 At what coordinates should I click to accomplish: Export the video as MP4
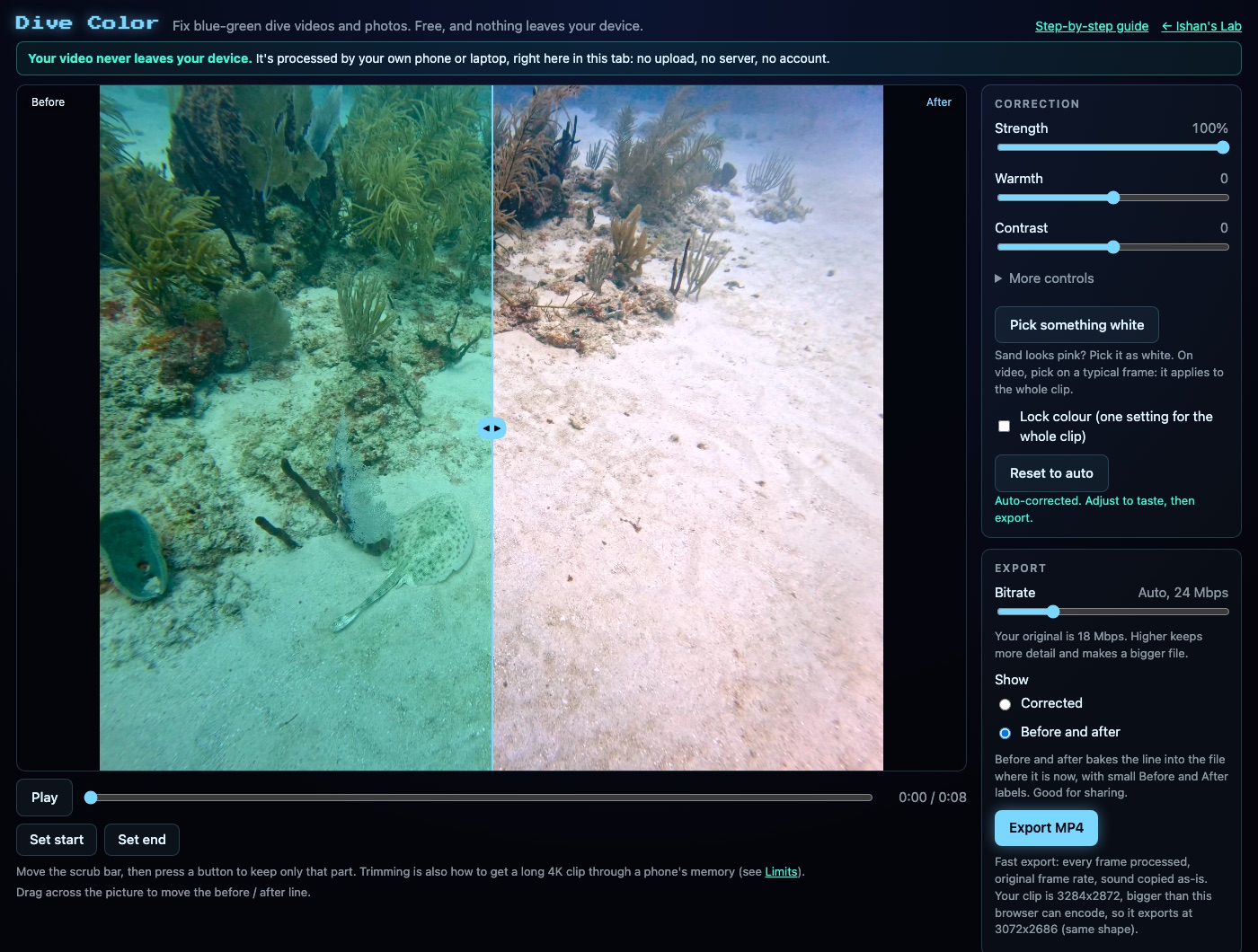tap(1046, 828)
